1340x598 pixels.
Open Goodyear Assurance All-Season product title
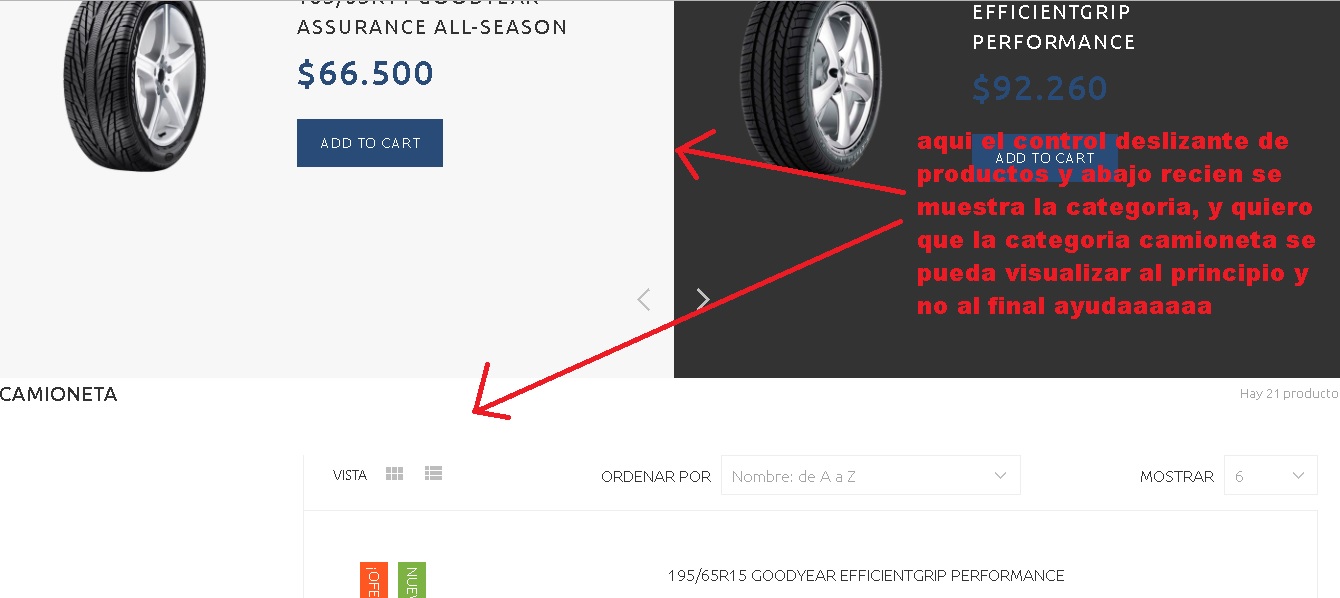[432, 18]
